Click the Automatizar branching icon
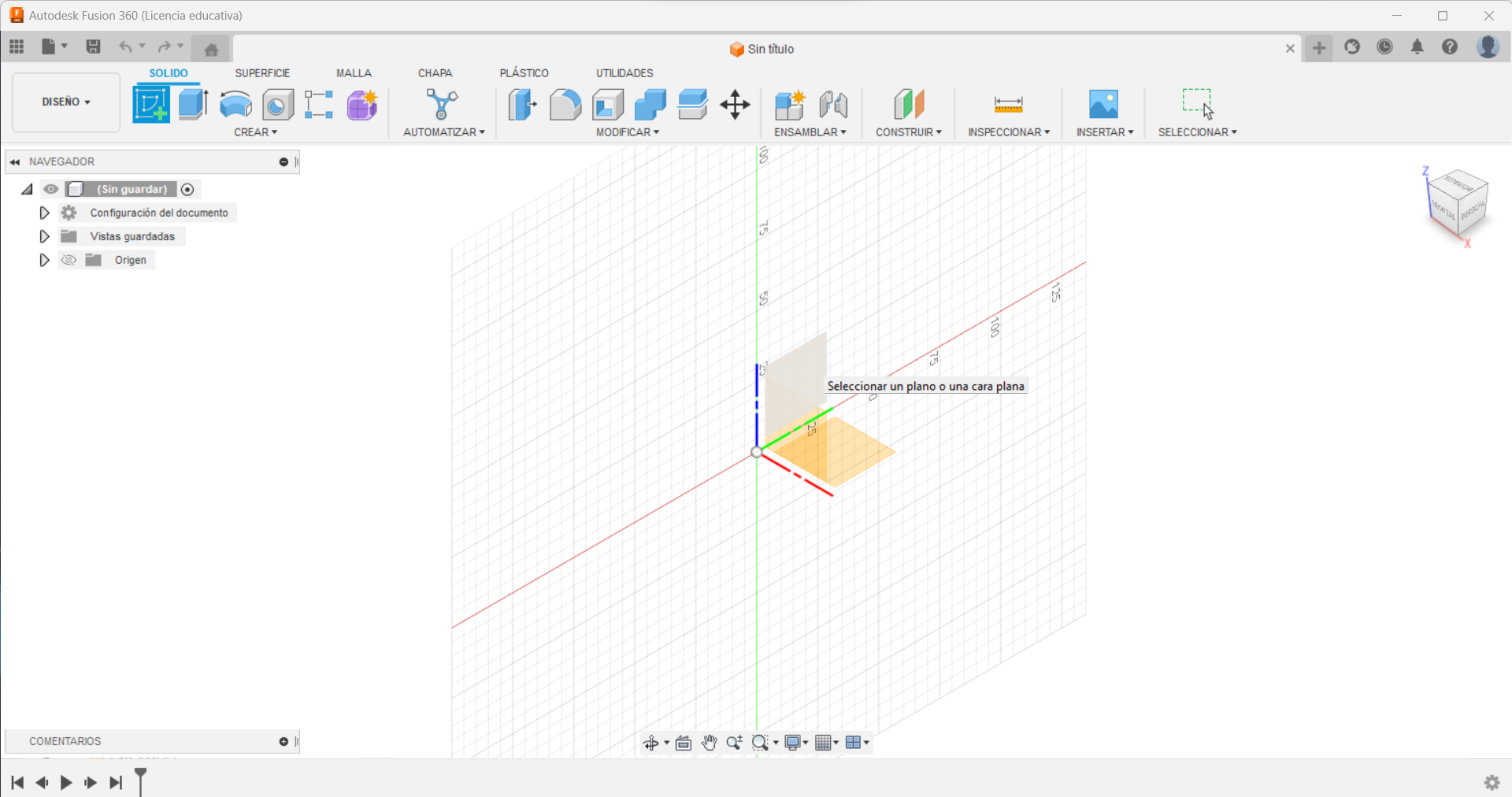 (442, 104)
